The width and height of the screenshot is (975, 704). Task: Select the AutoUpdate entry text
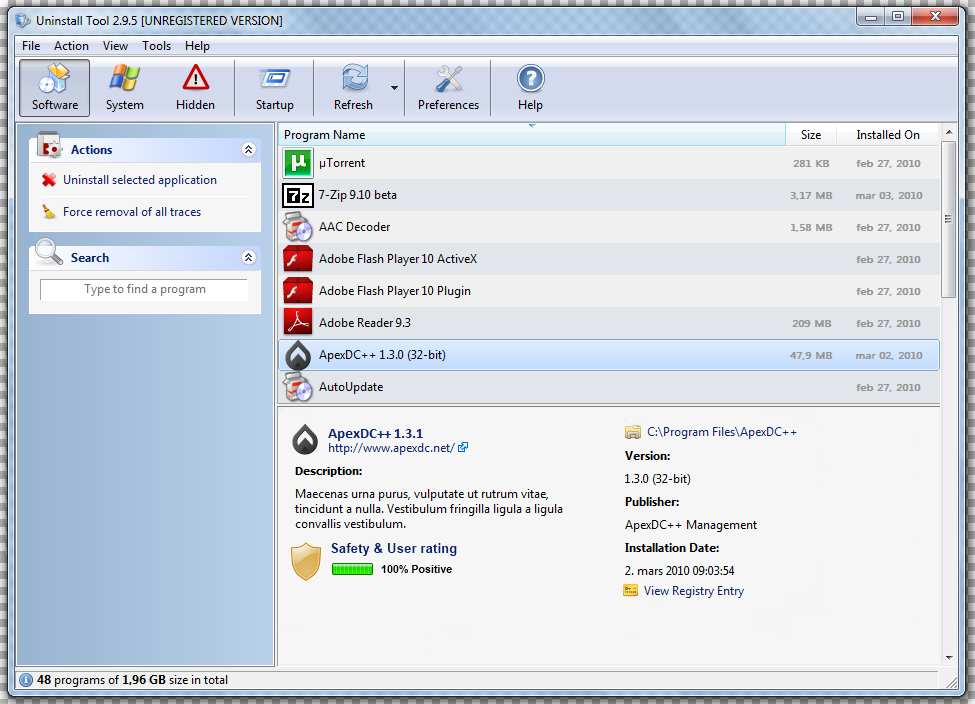point(351,387)
